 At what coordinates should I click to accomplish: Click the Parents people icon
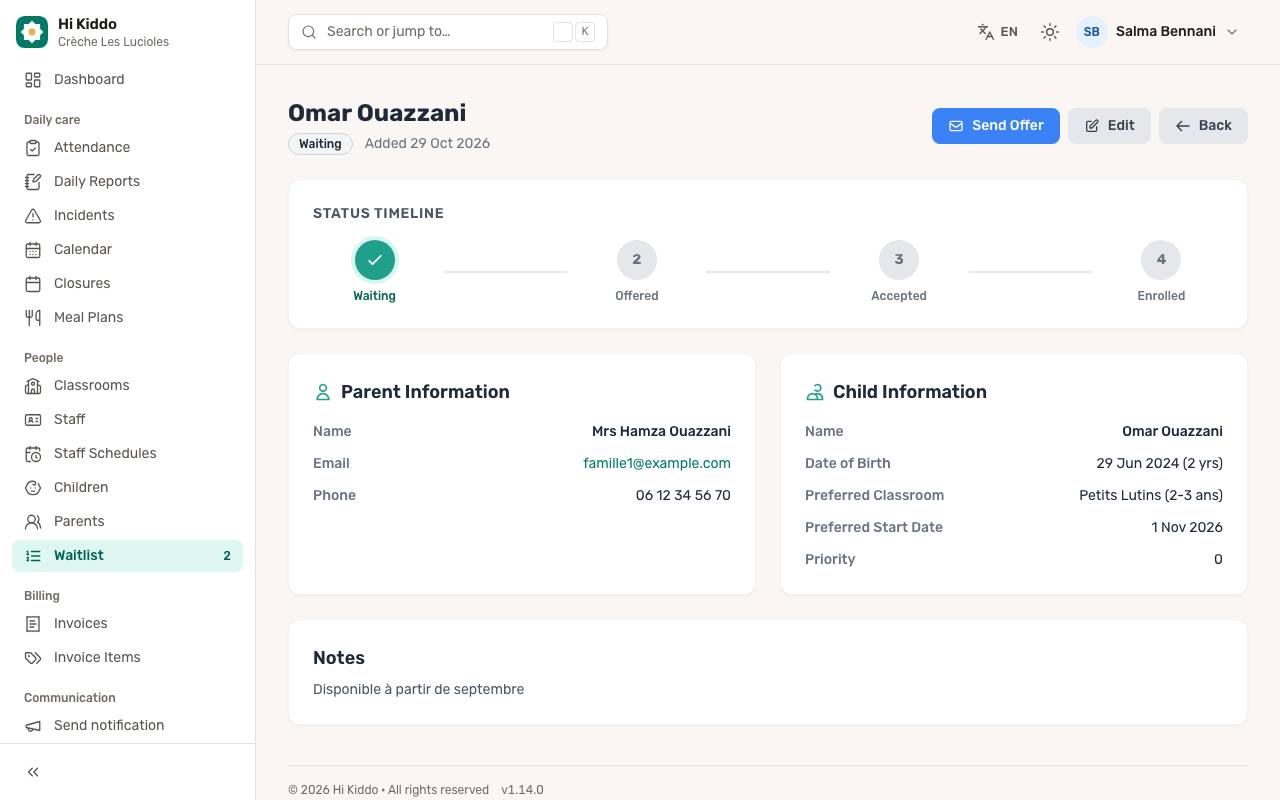(x=33, y=522)
